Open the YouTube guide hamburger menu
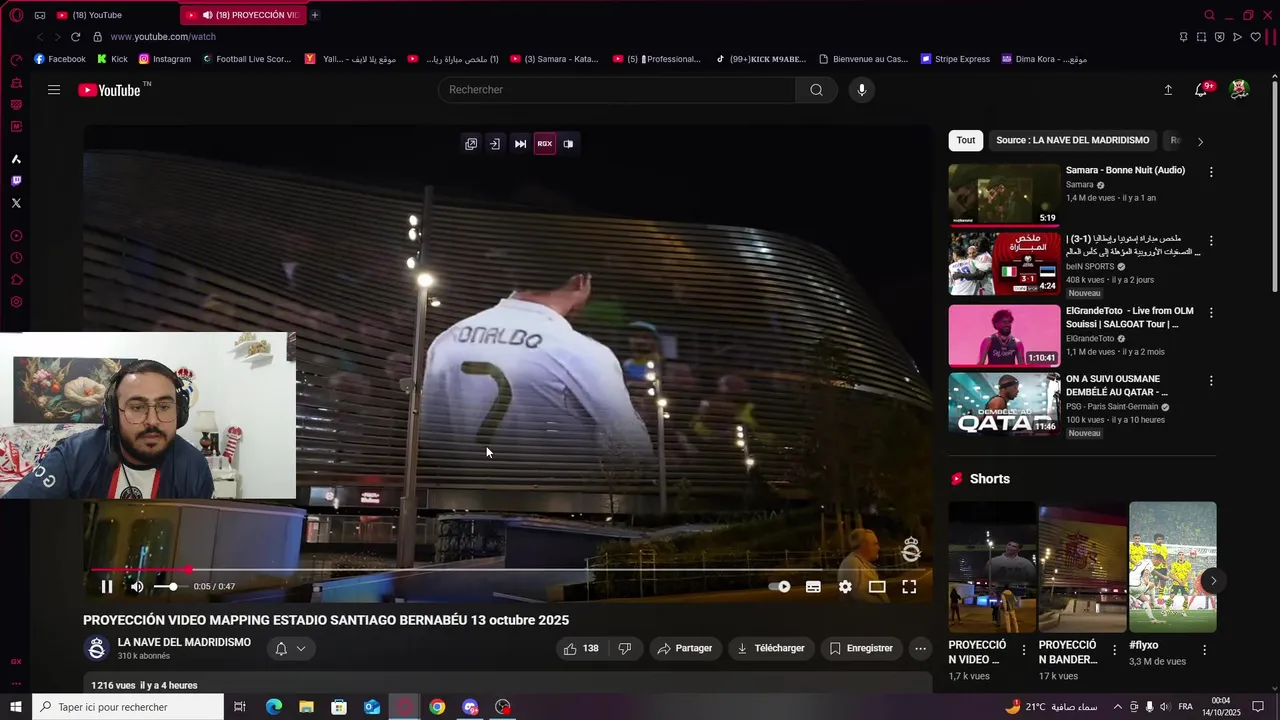The image size is (1280, 720). [54, 90]
